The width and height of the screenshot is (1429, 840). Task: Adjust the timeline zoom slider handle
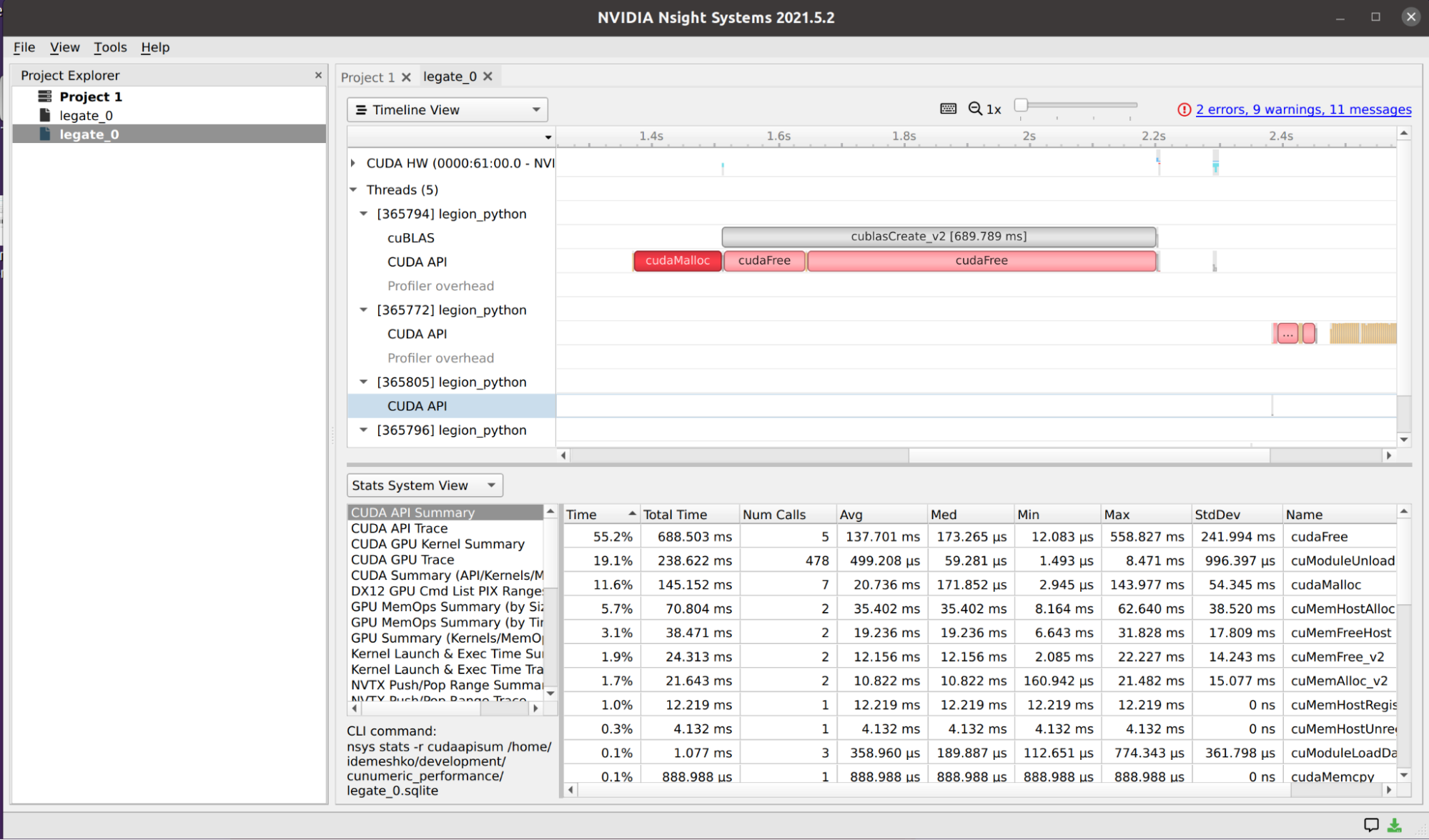[x=1021, y=105]
